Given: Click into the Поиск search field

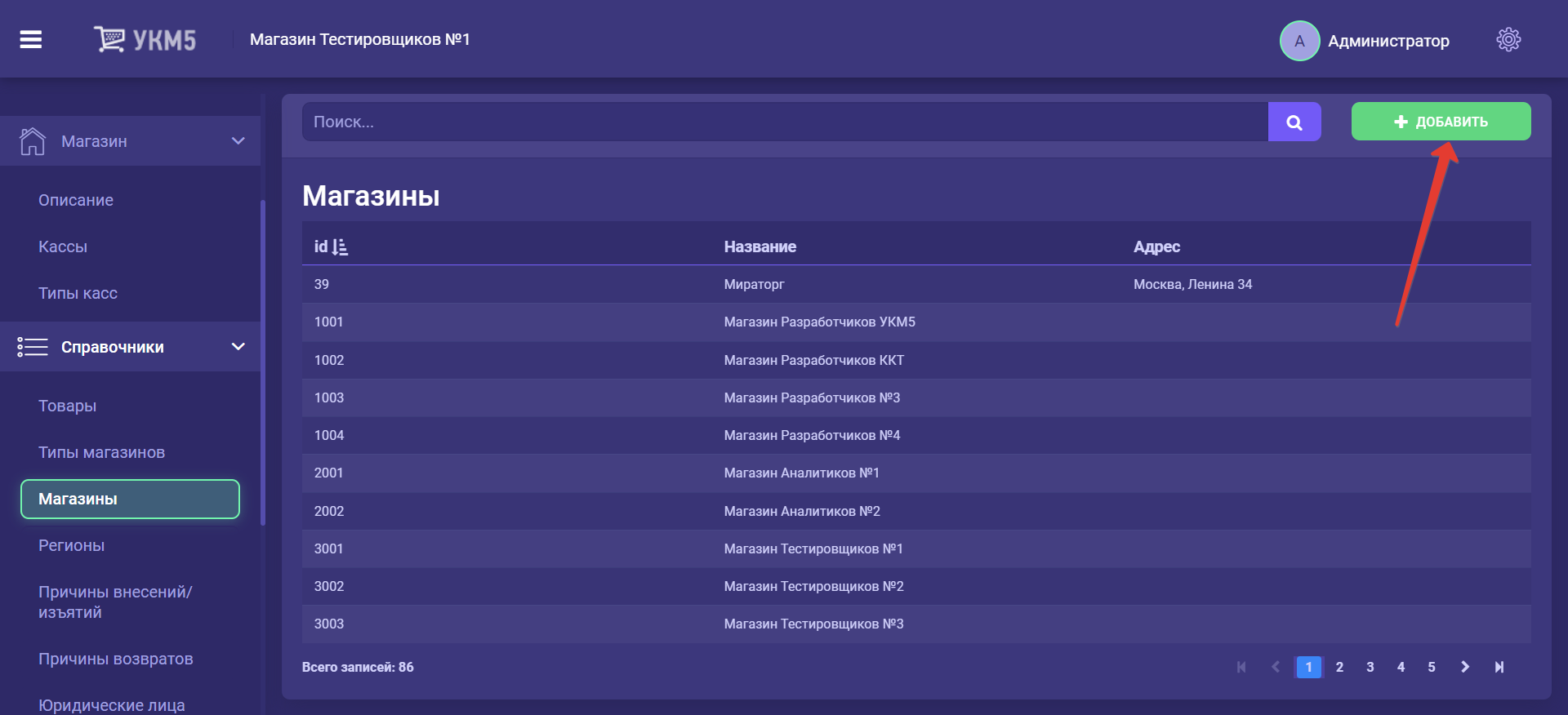Looking at the screenshot, I should [x=784, y=122].
